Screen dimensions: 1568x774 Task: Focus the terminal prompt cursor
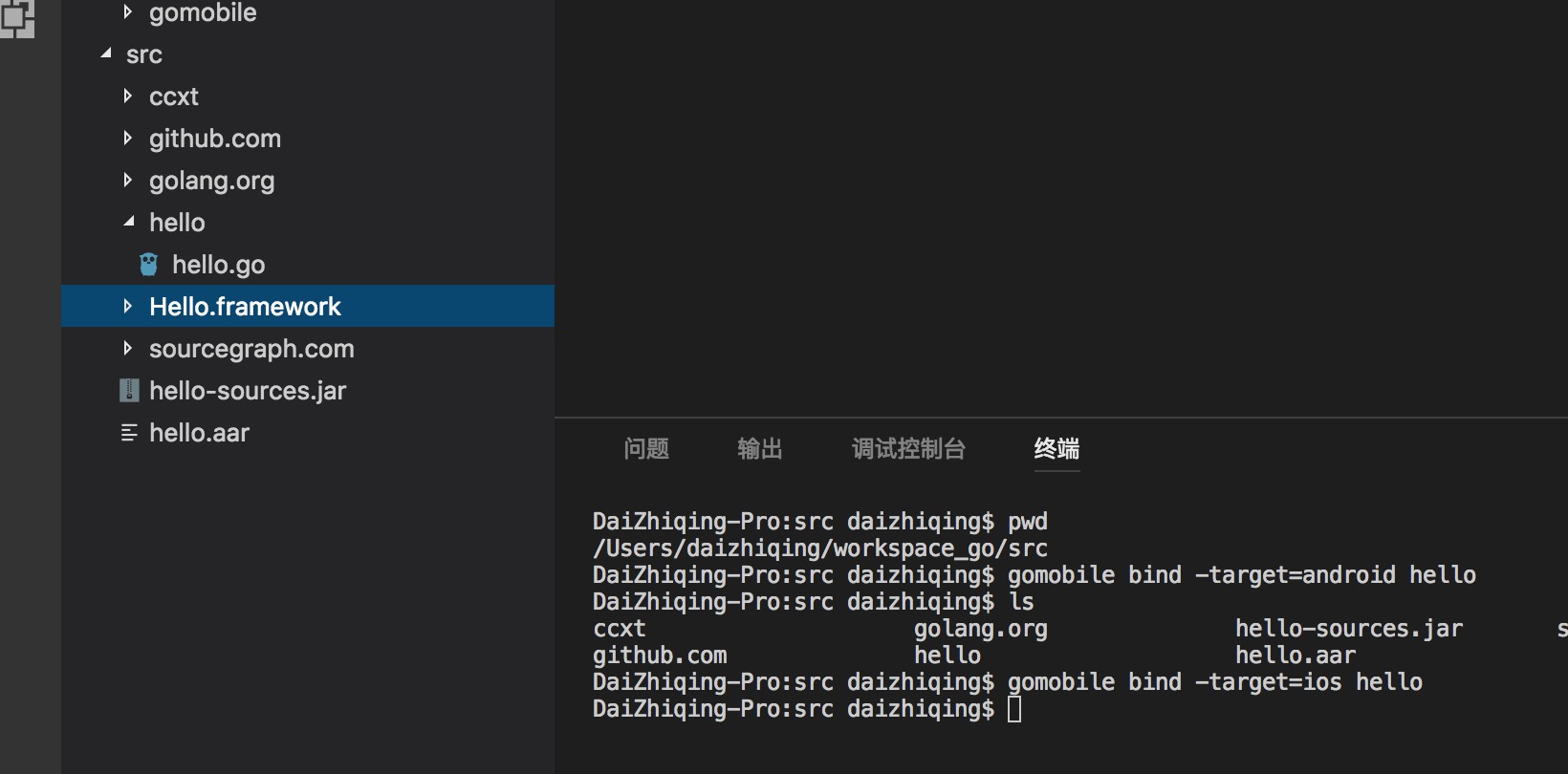1014,709
